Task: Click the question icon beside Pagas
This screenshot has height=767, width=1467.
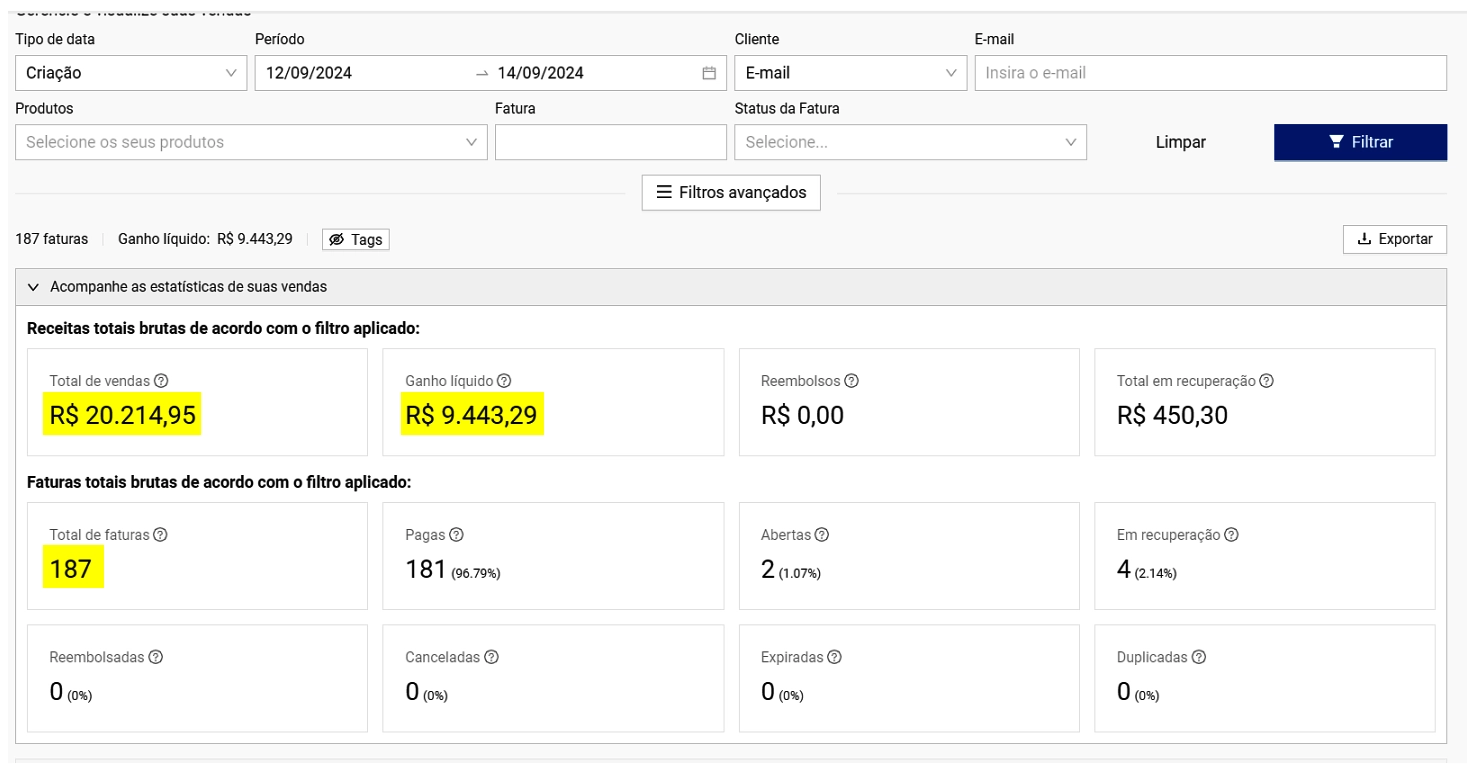Action: 456,535
